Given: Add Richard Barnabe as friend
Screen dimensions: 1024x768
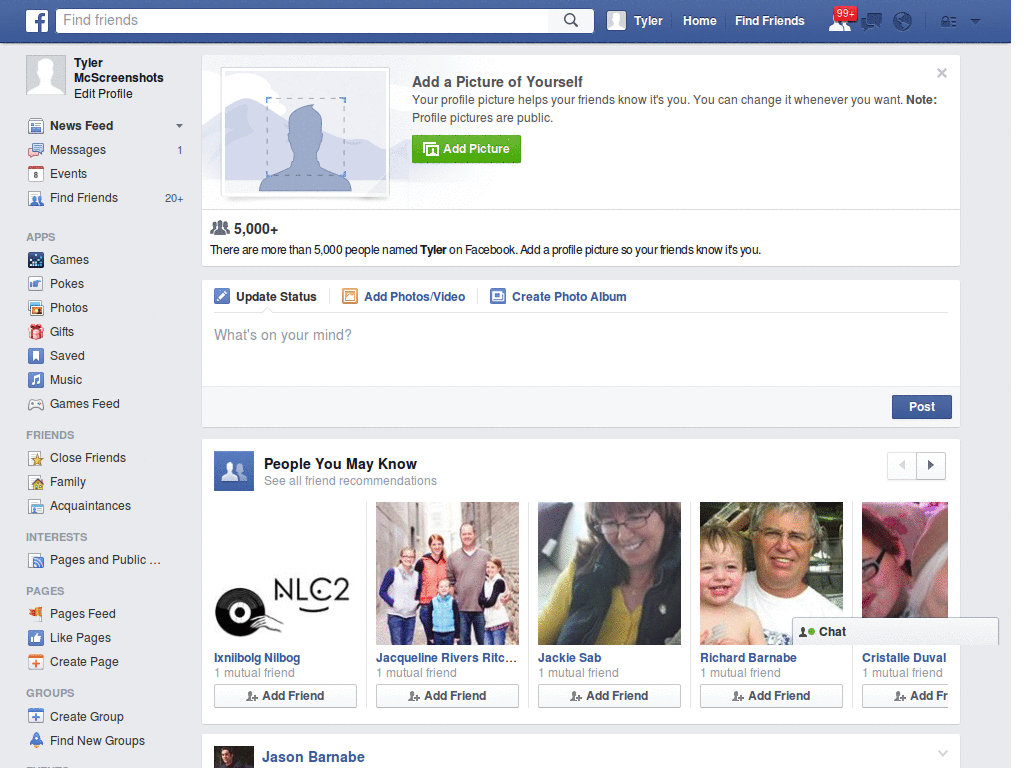Looking at the screenshot, I should point(771,696).
